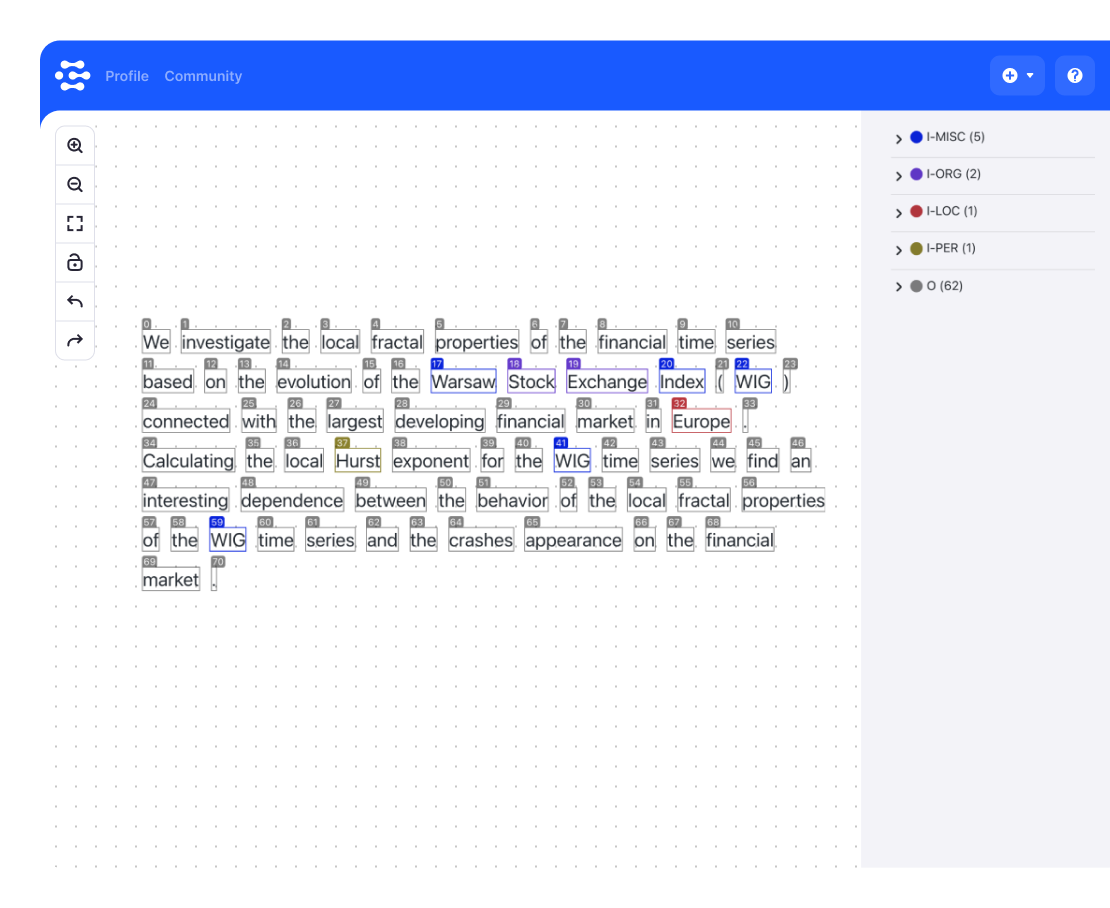Click the O (62) label entry

[x=944, y=286]
